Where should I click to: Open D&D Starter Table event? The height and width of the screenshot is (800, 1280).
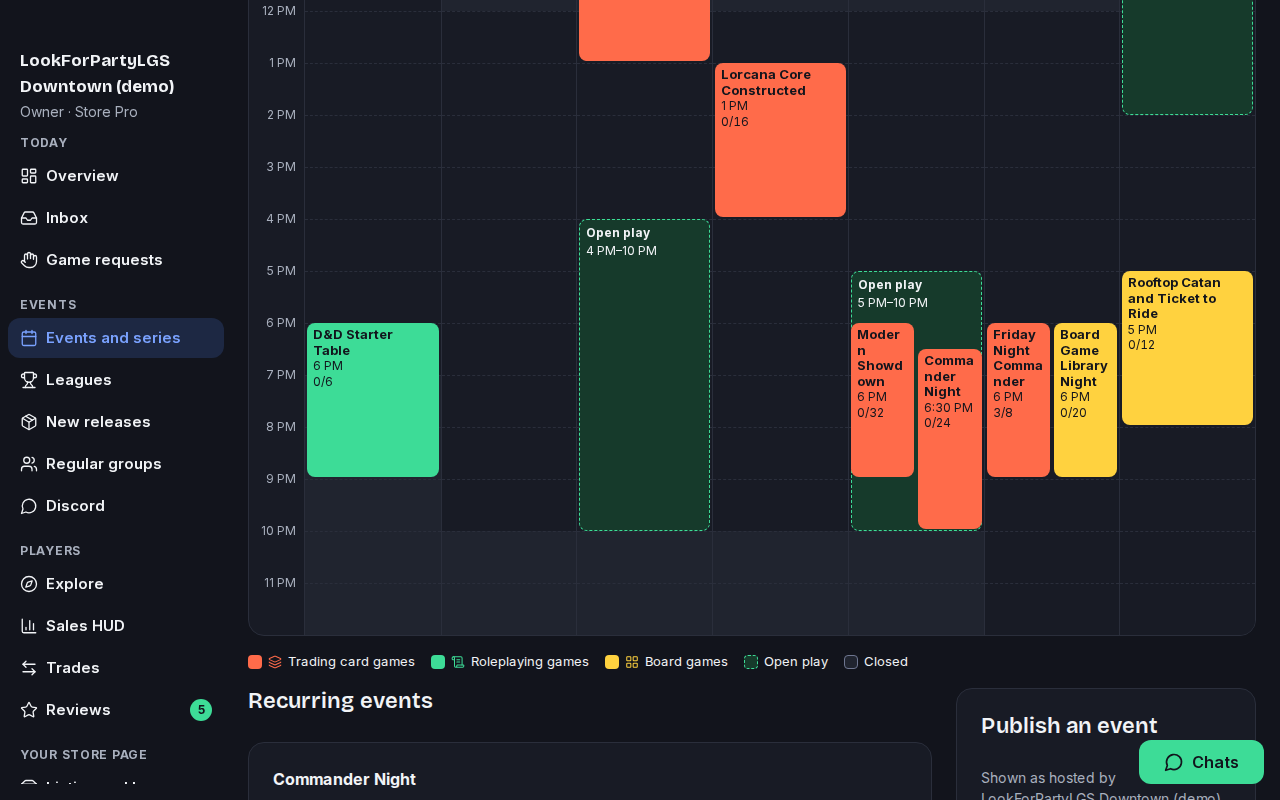click(373, 400)
